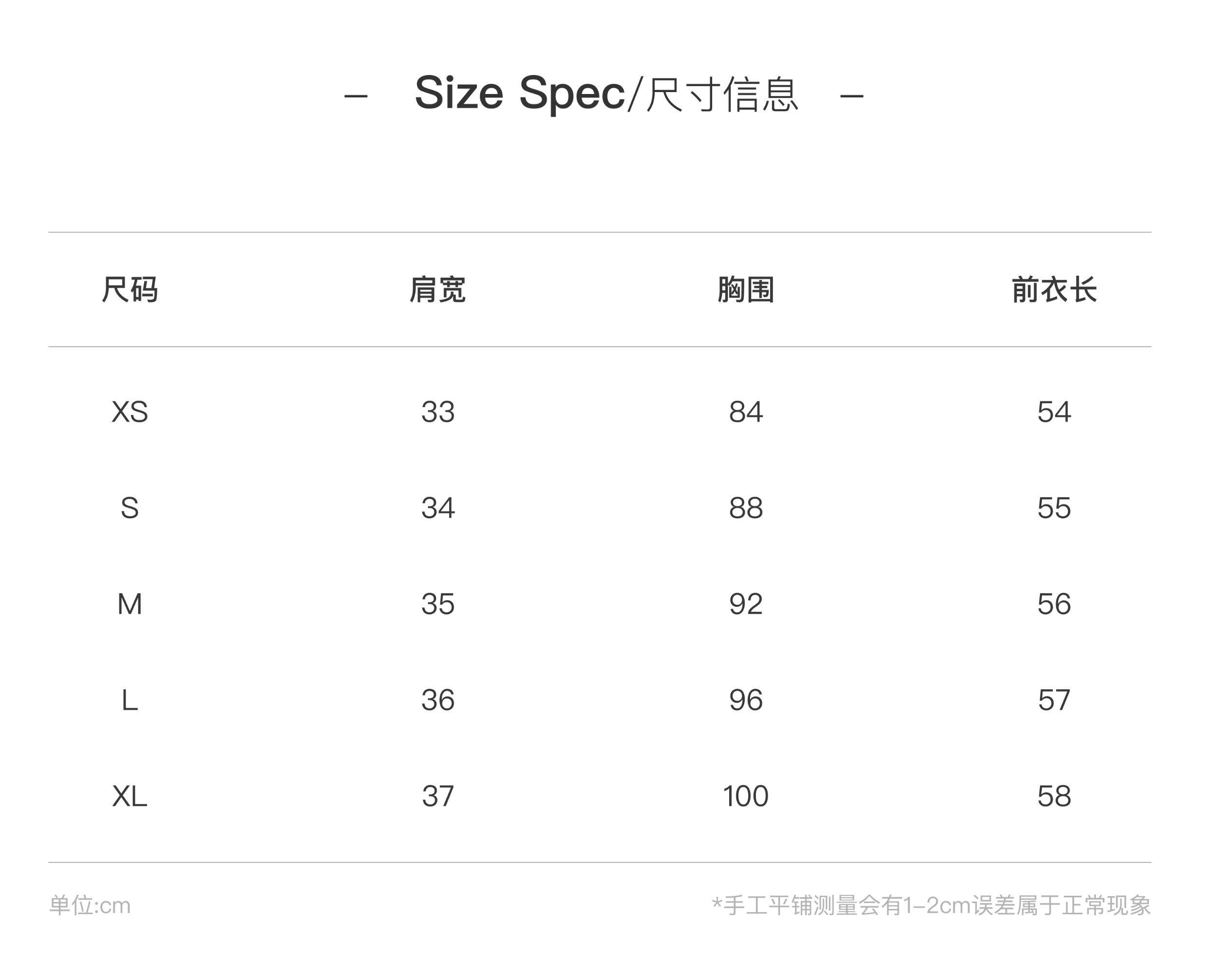
Task: Click the 肩宽 column header
Action: 437,290
